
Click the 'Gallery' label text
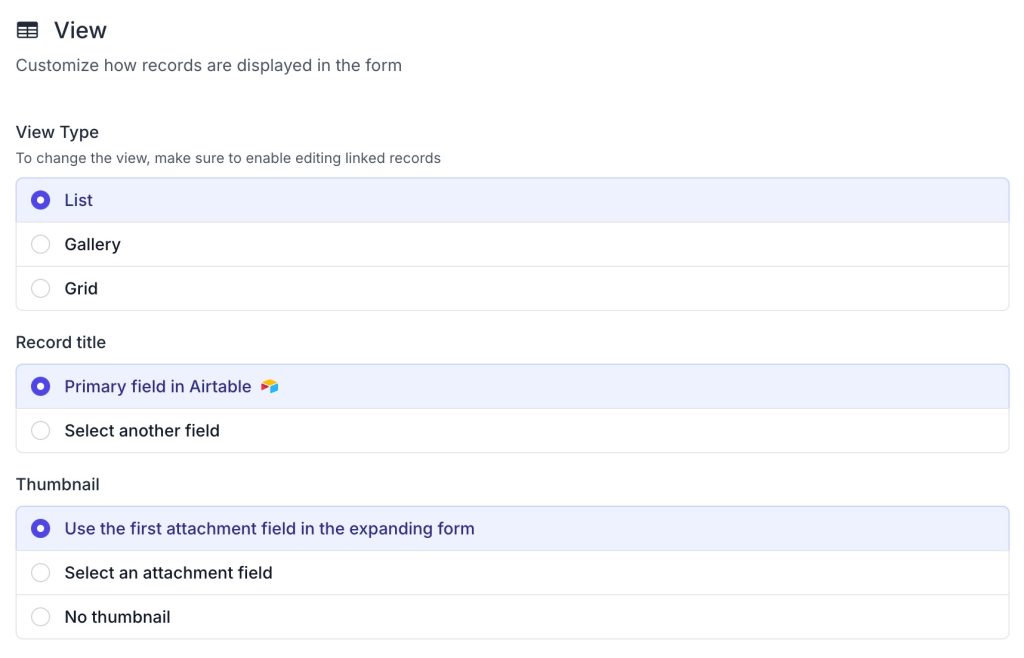pyautogui.click(x=92, y=244)
